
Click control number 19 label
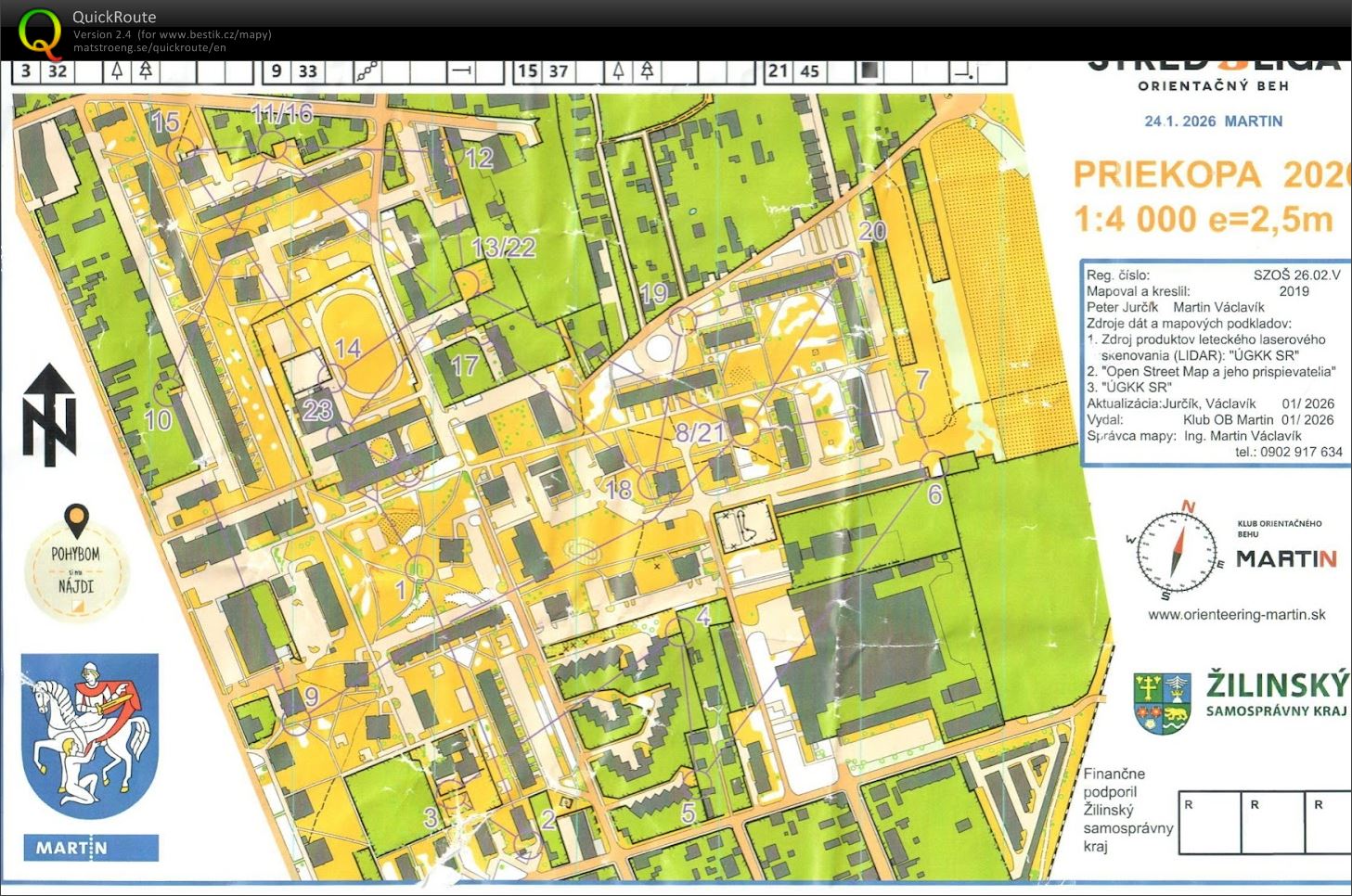click(654, 293)
